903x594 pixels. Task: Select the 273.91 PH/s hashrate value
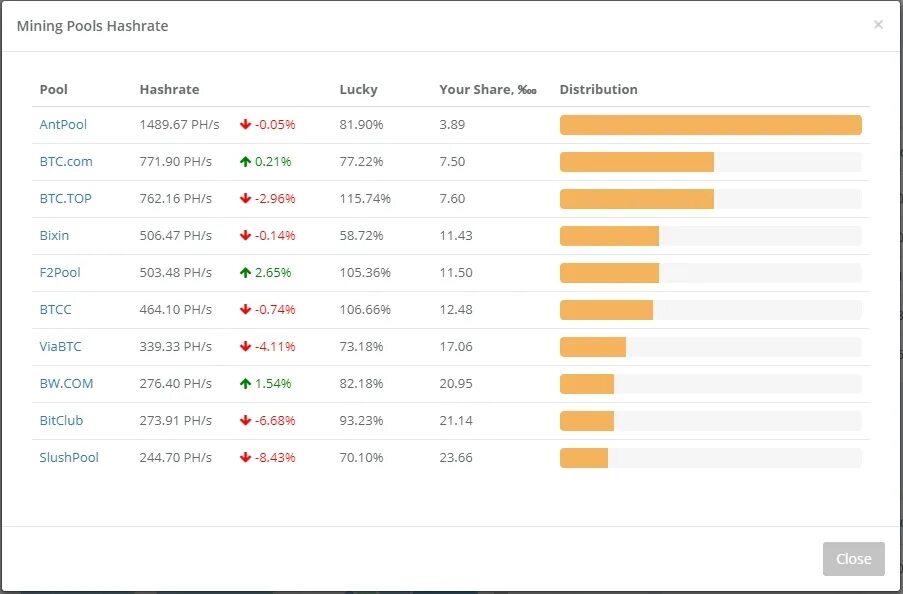pos(176,420)
